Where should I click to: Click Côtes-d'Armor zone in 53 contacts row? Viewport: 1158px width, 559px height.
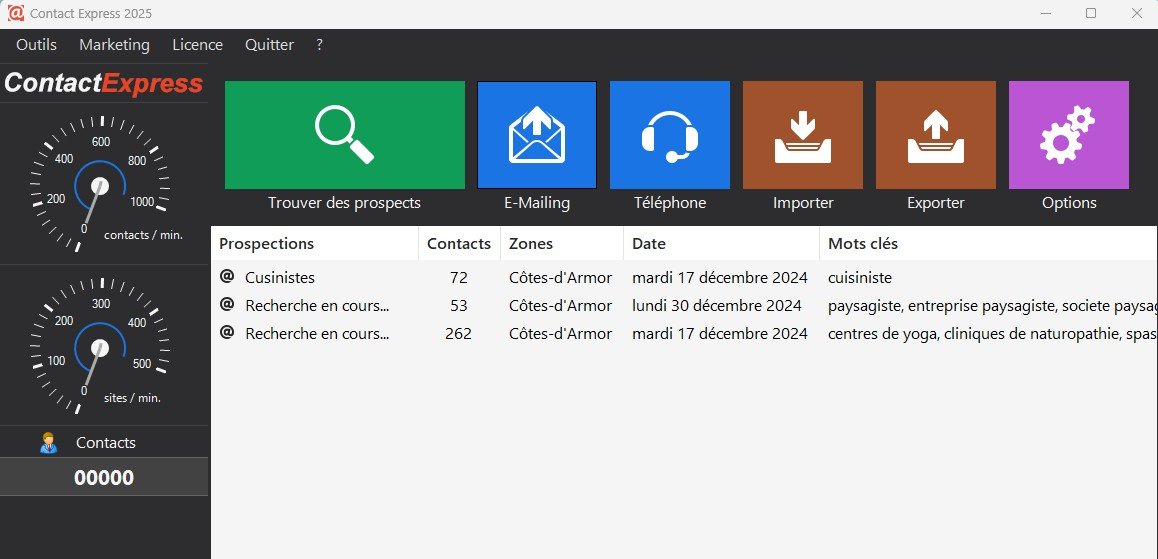pos(561,306)
